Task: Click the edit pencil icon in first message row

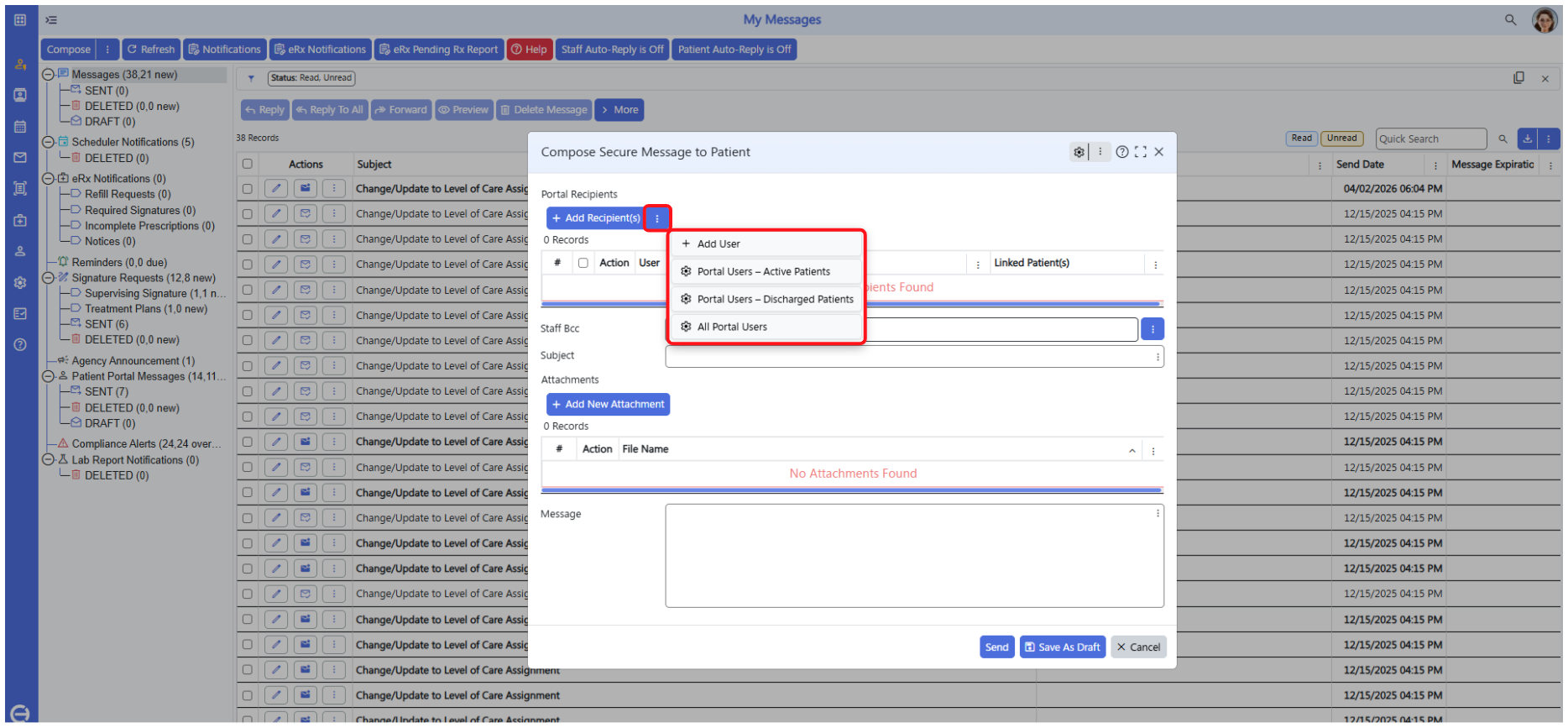Action: [x=275, y=189]
